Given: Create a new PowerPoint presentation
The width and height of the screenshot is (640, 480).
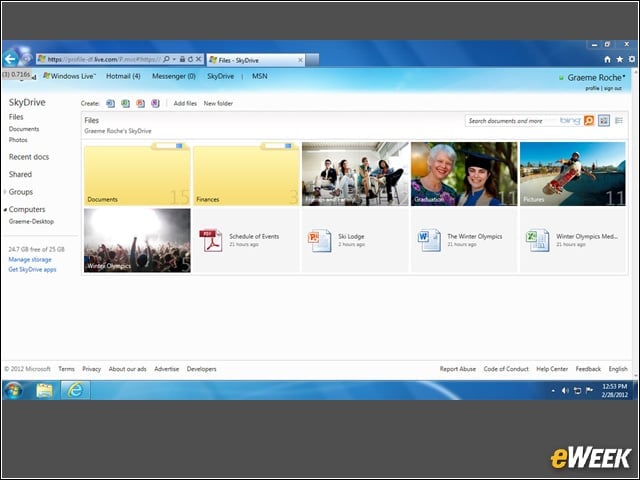Looking at the screenshot, I should point(140,104).
